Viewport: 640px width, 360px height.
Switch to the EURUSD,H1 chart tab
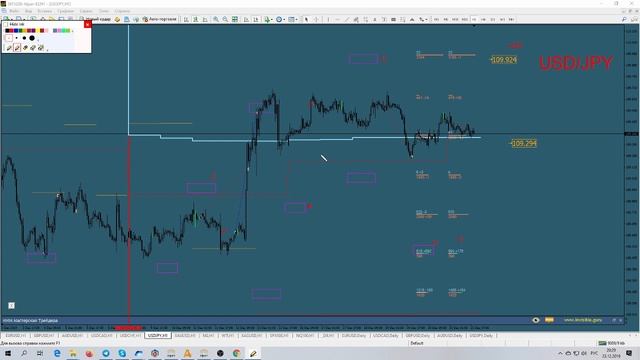coord(15,336)
